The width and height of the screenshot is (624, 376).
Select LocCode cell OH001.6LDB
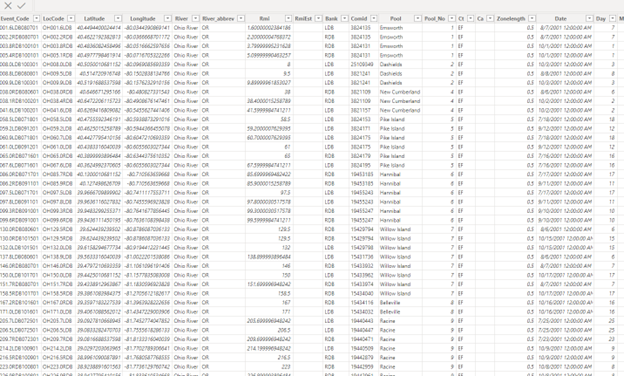click(58, 28)
